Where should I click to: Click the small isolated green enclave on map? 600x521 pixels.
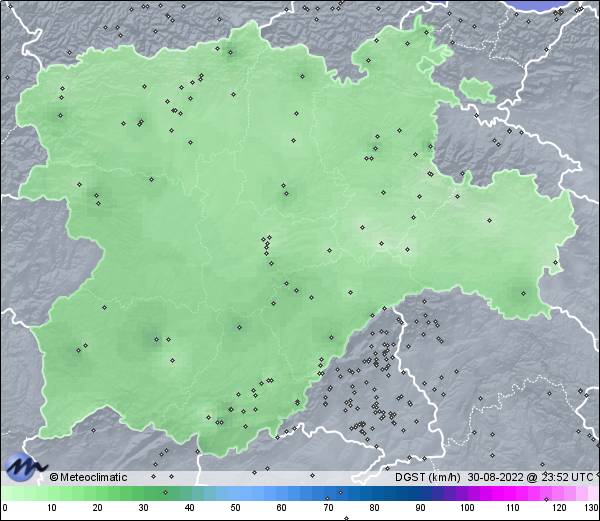(478, 89)
